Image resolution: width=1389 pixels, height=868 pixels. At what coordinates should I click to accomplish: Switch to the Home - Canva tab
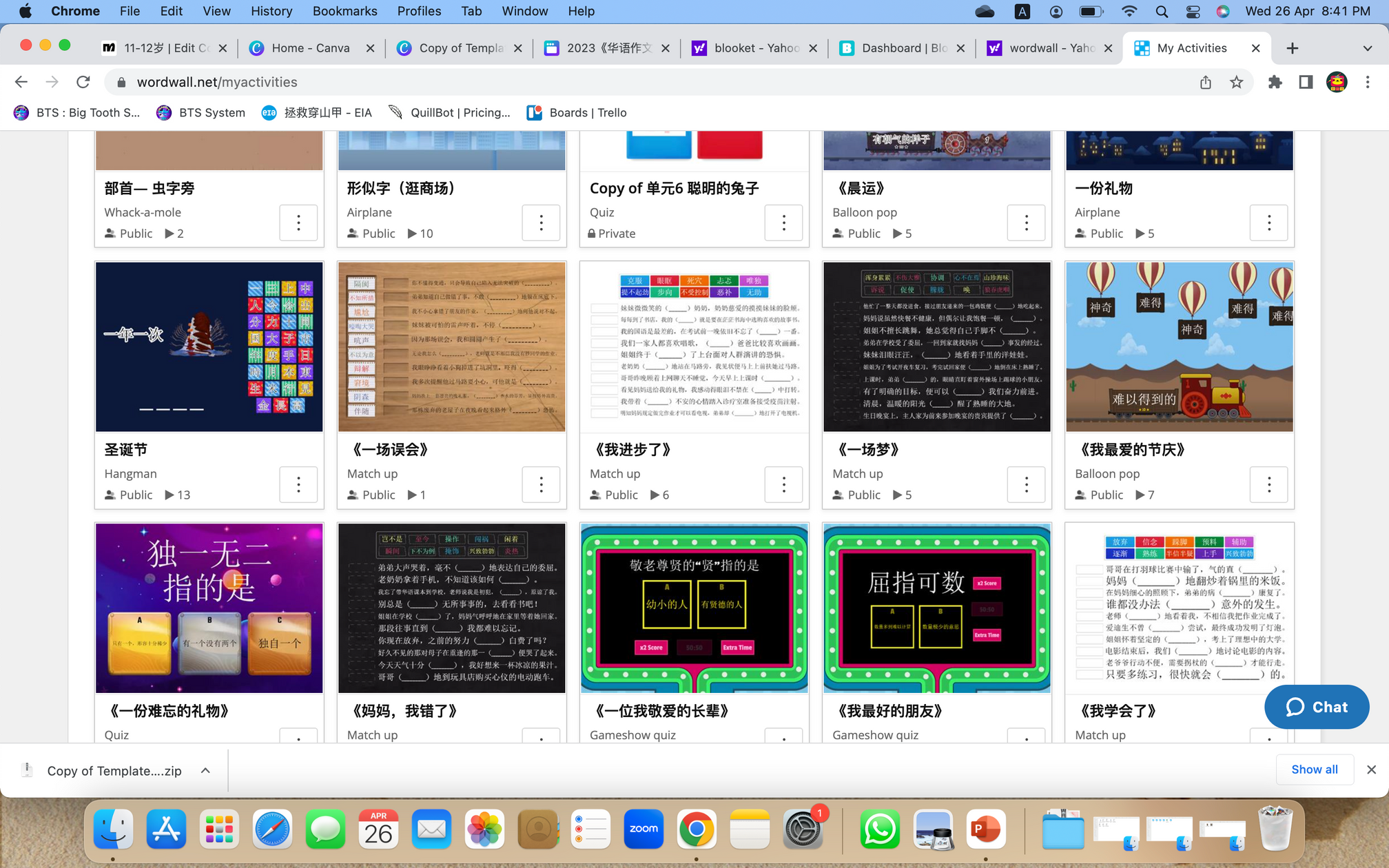coord(310,48)
